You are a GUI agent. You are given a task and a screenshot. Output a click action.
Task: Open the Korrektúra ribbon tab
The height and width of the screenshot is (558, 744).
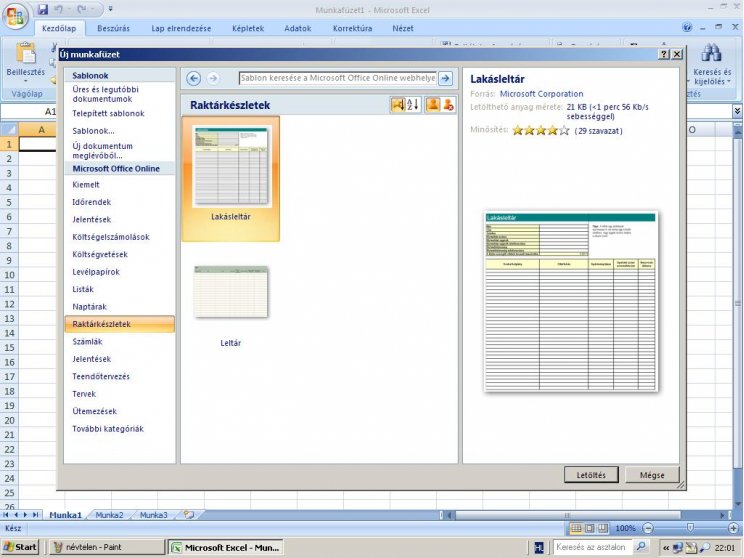[353, 28]
